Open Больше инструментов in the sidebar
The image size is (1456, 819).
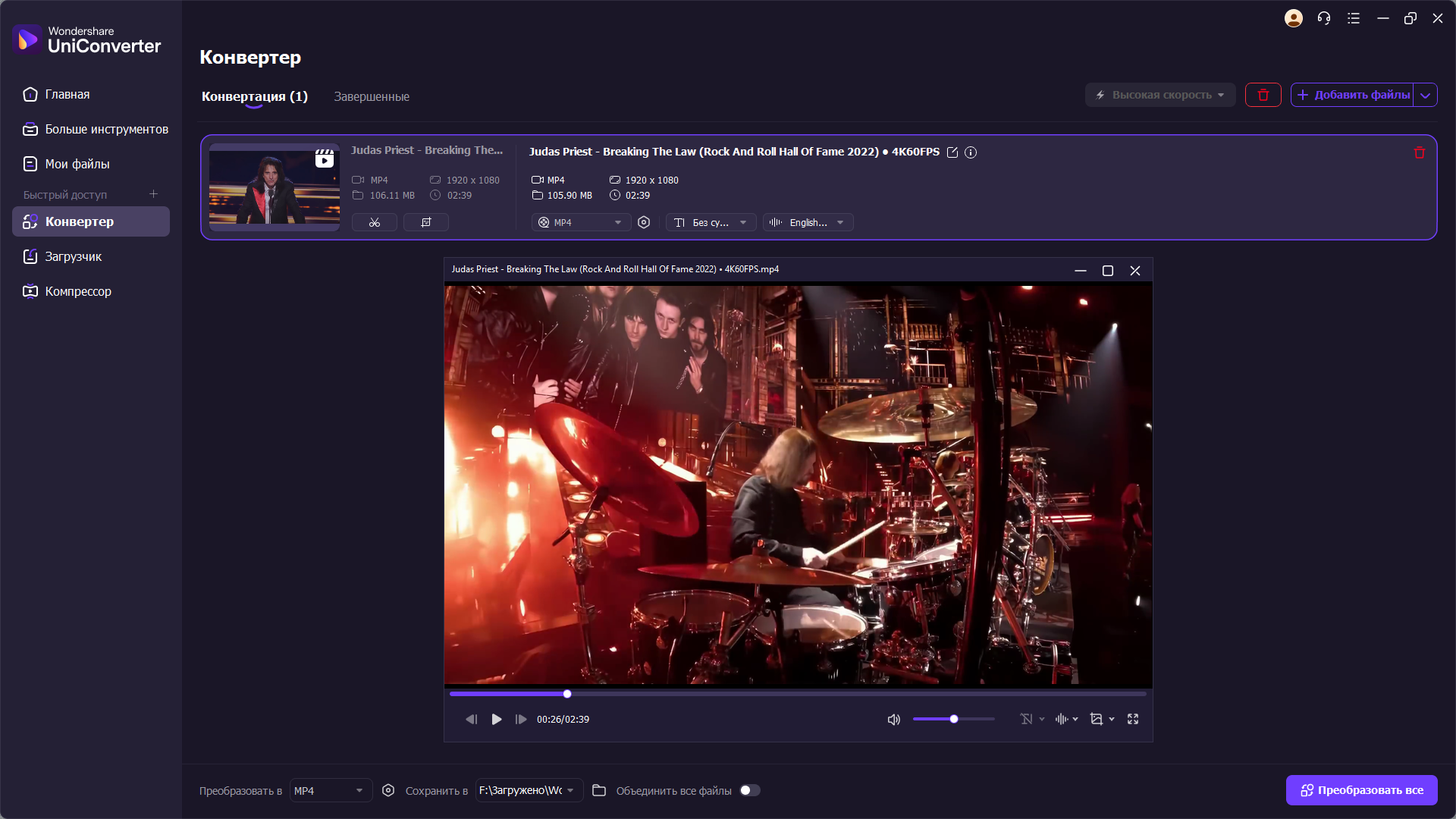[x=91, y=130]
